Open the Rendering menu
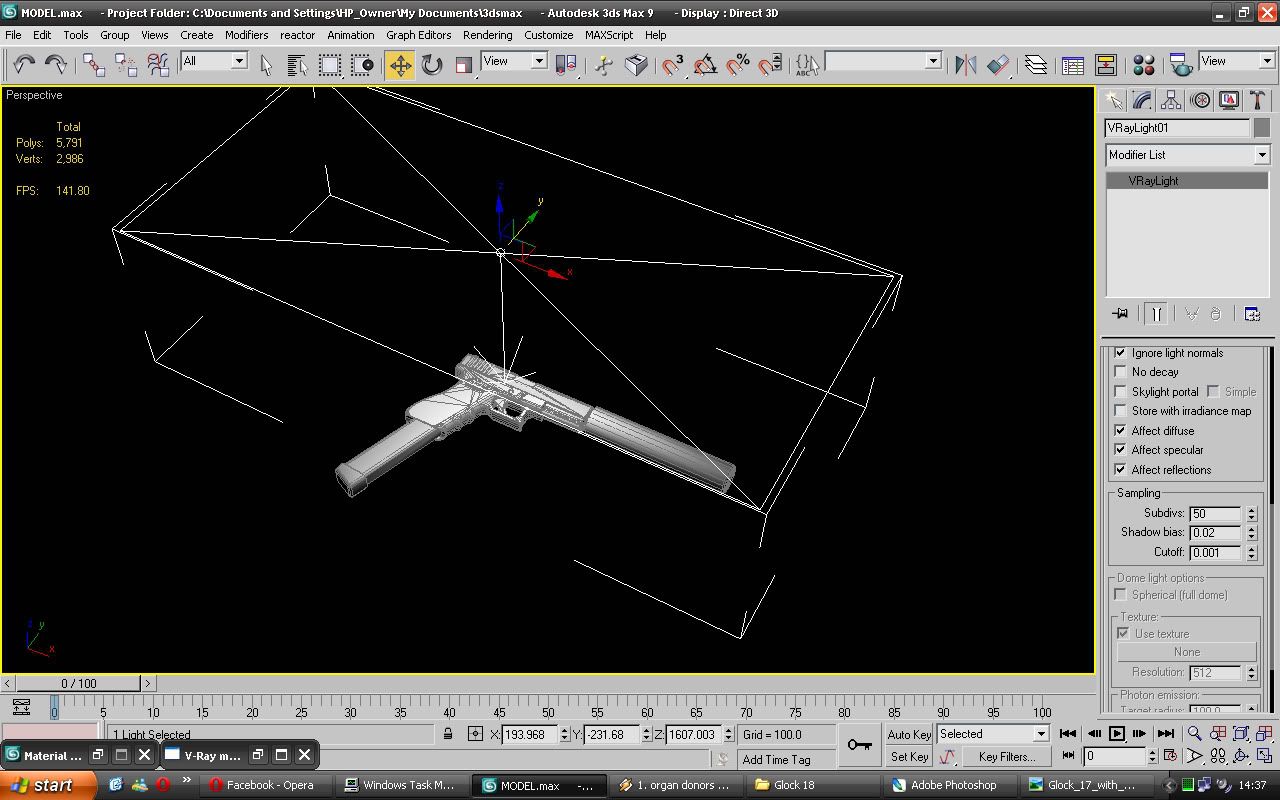 pyautogui.click(x=487, y=34)
